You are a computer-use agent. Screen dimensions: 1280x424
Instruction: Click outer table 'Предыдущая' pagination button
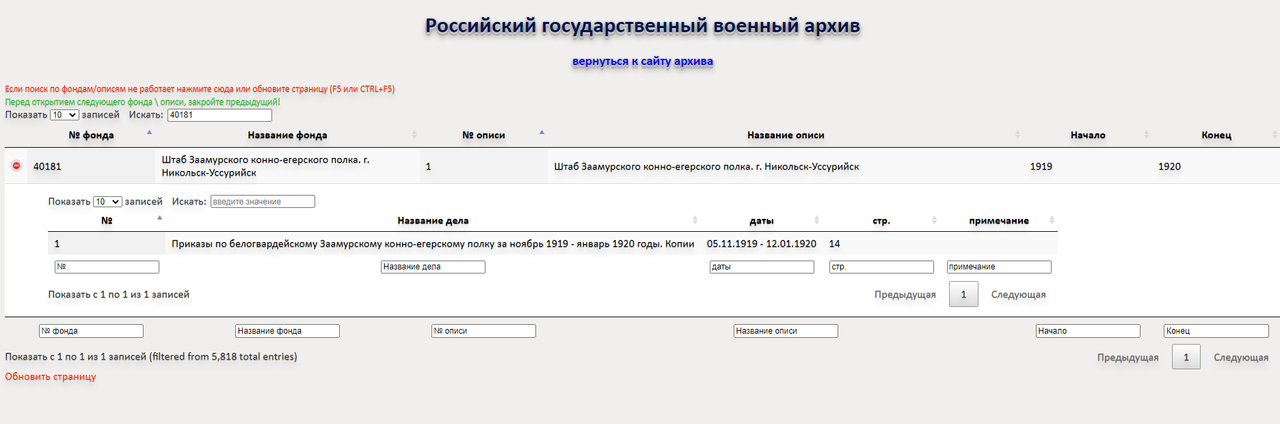pyautogui.click(x=1128, y=358)
